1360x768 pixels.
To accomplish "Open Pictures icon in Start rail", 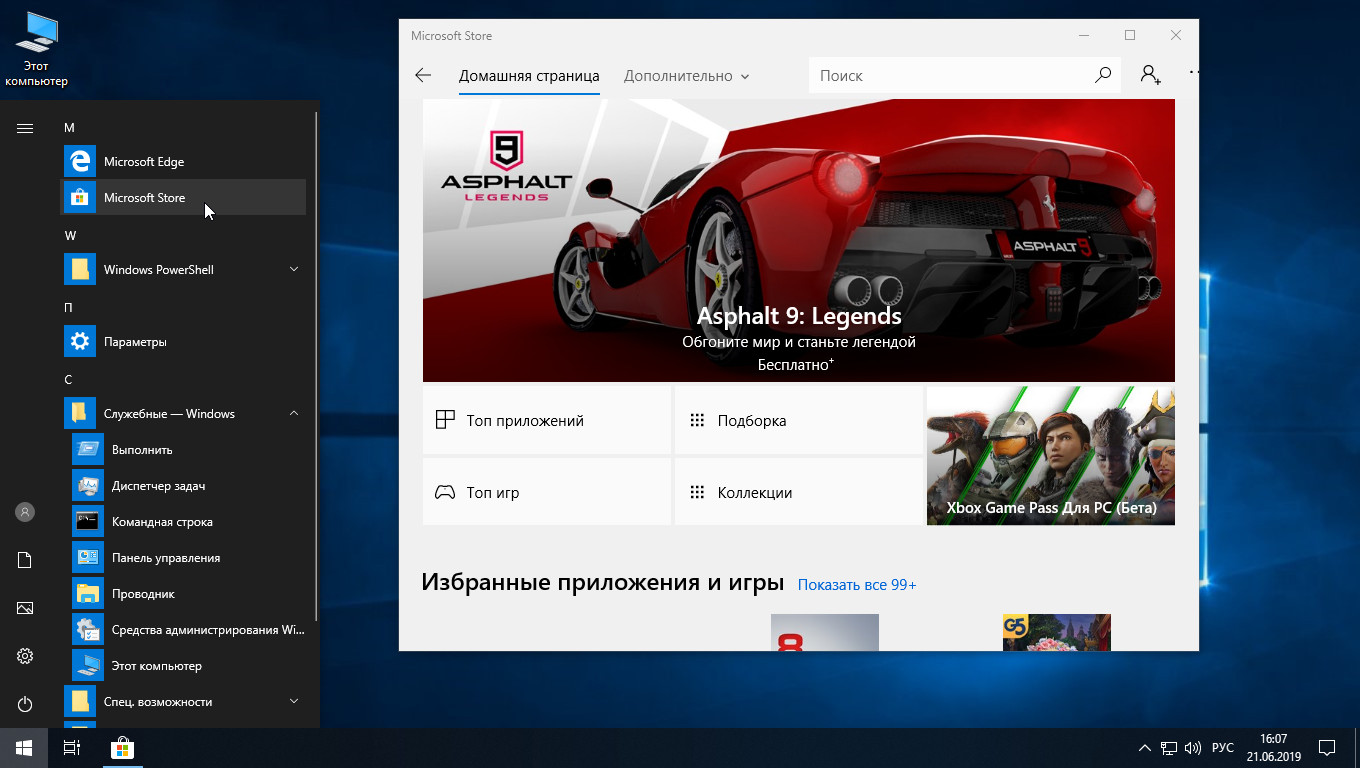I will click(25, 608).
